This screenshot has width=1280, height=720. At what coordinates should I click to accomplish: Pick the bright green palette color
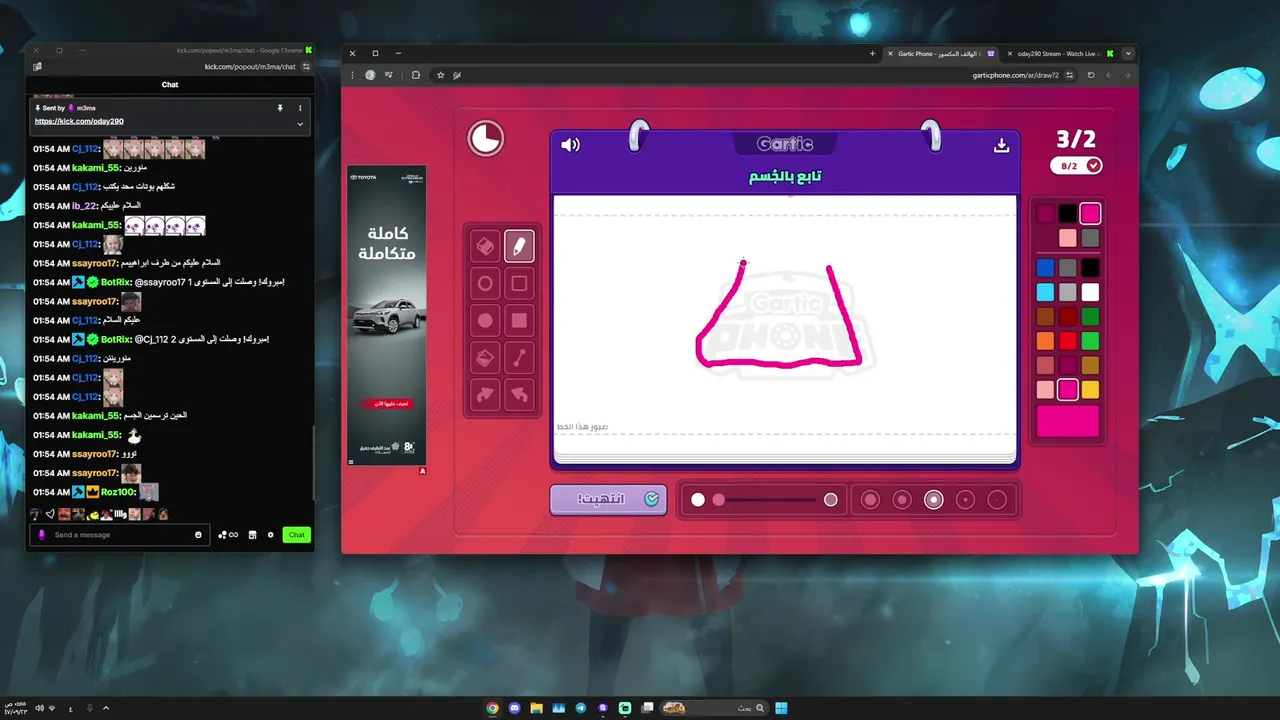[1090, 341]
